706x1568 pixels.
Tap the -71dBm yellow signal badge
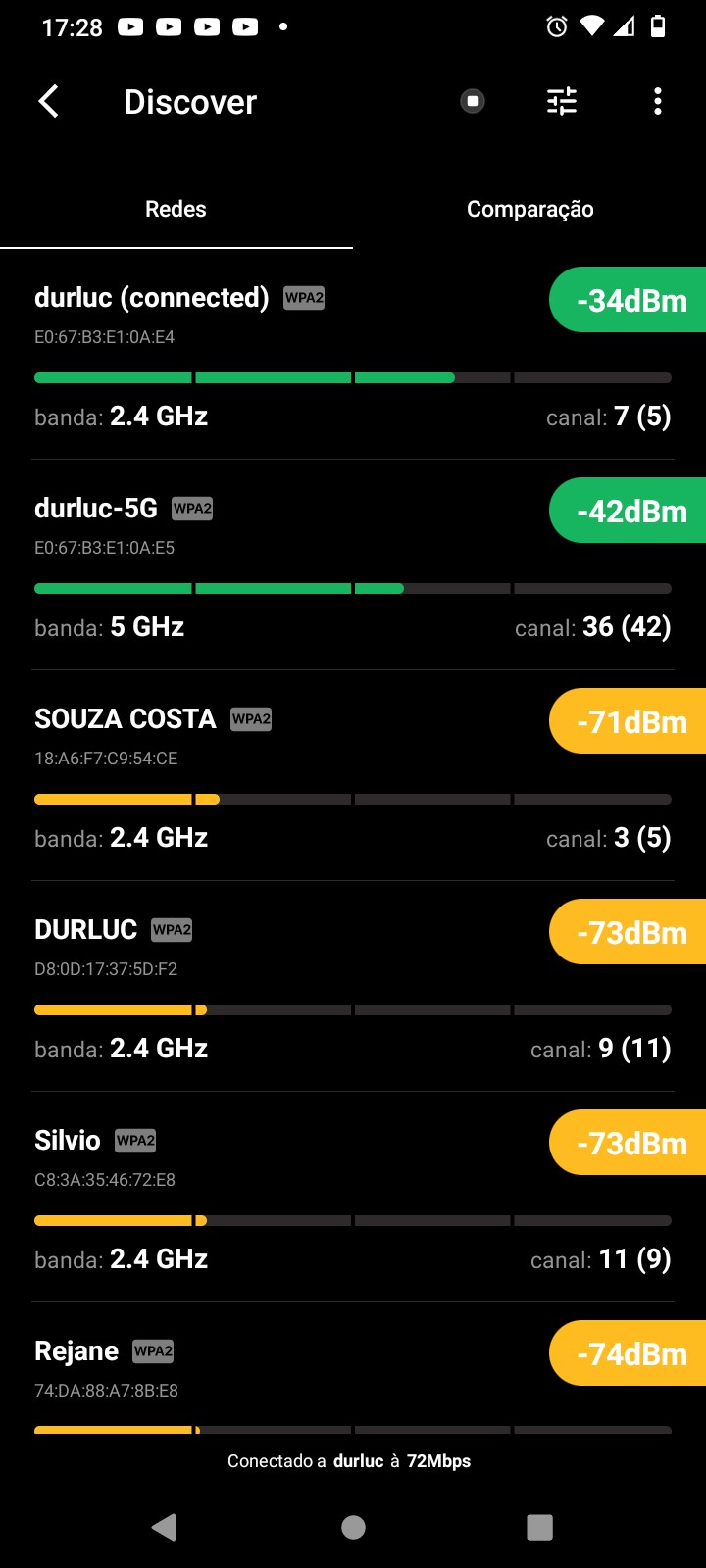(630, 721)
